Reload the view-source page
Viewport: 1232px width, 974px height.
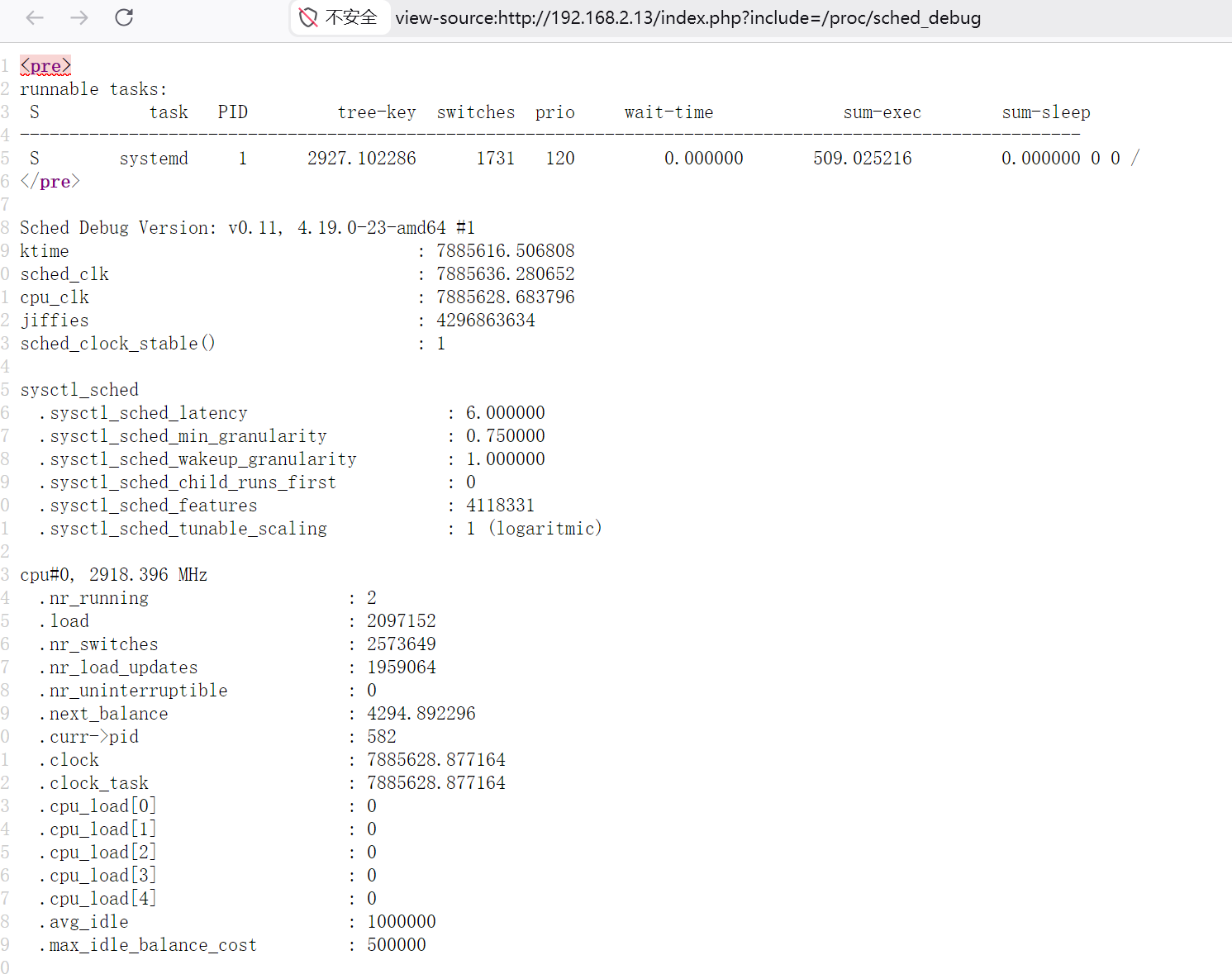point(124,17)
